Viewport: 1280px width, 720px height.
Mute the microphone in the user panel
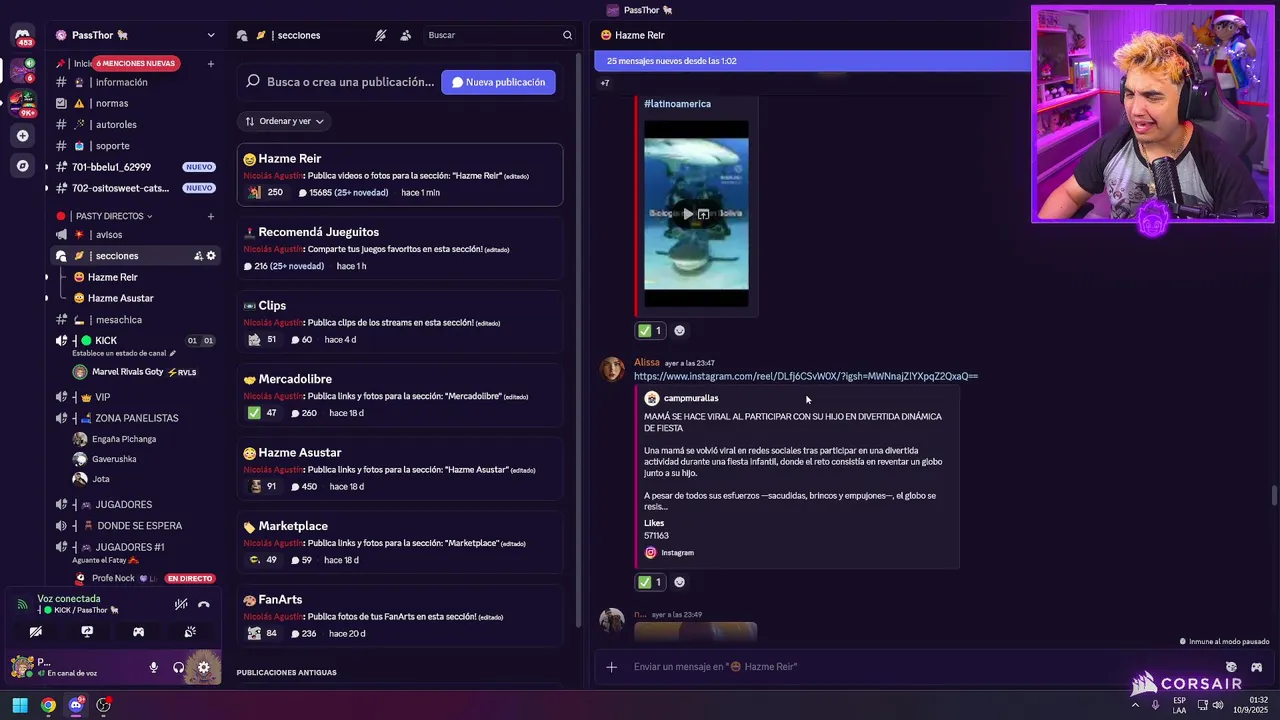pyautogui.click(x=154, y=667)
